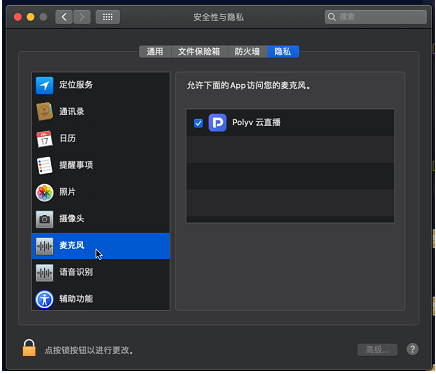This screenshot has width=436, height=374.
Task: Click the 照片 label
Action: click(x=67, y=192)
